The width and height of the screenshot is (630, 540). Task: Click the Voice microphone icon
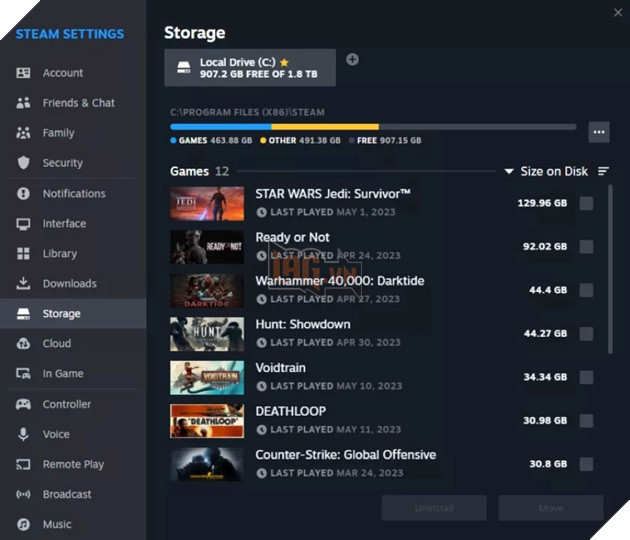(23, 434)
